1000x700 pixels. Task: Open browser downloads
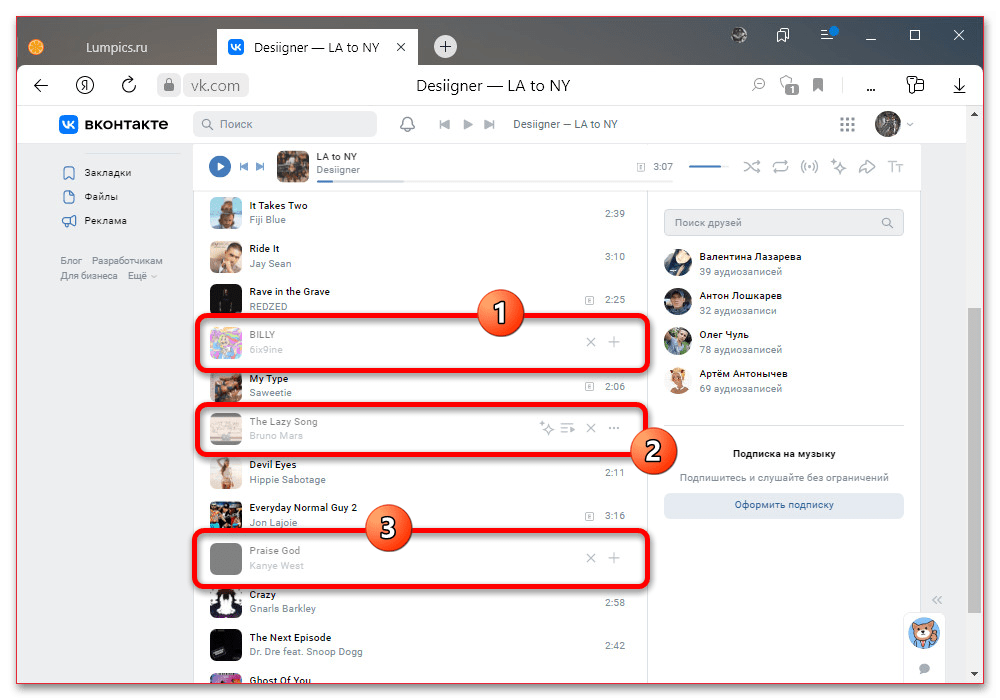coord(959,85)
